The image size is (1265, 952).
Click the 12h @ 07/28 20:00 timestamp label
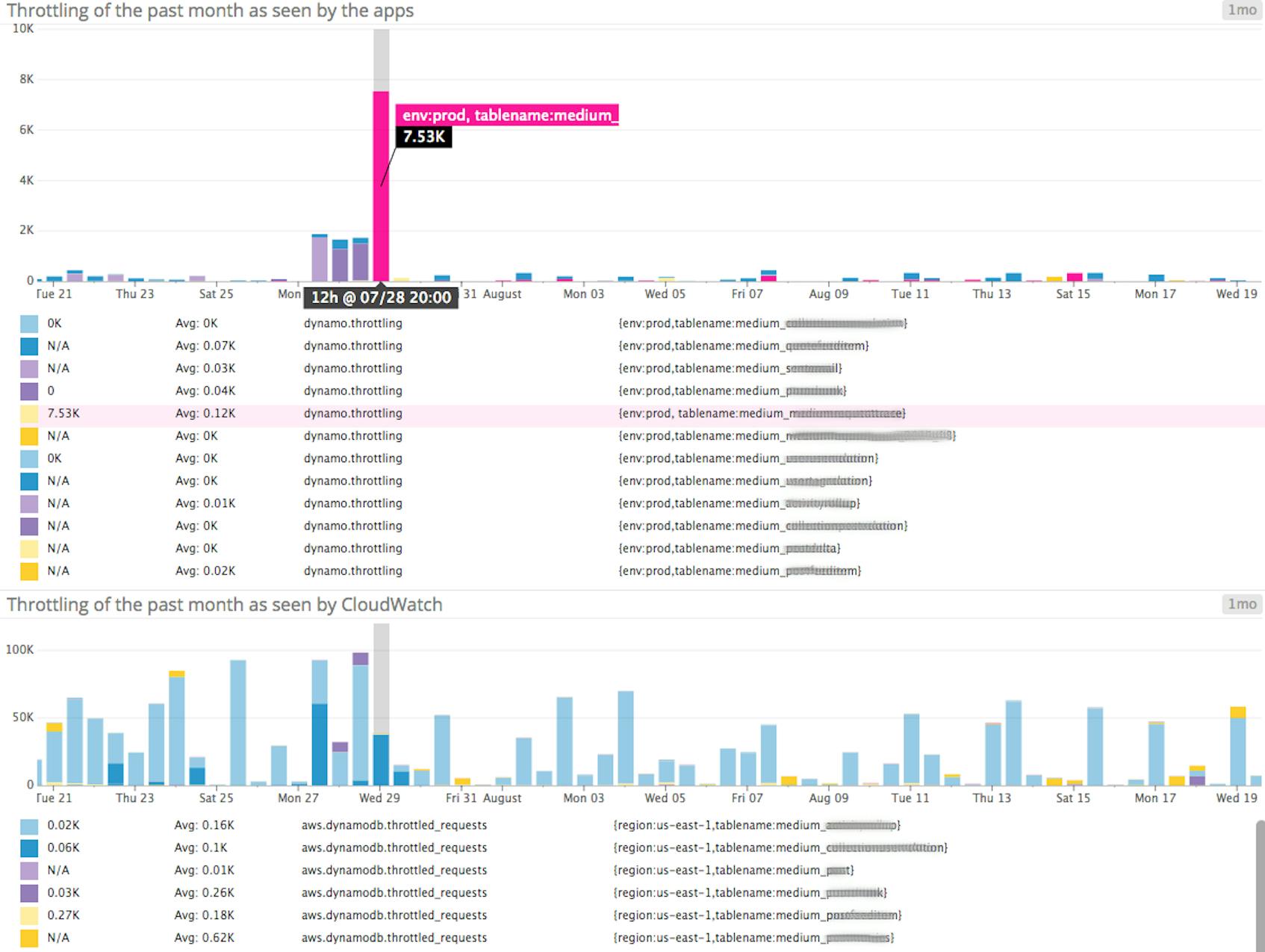(x=381, y=297)
